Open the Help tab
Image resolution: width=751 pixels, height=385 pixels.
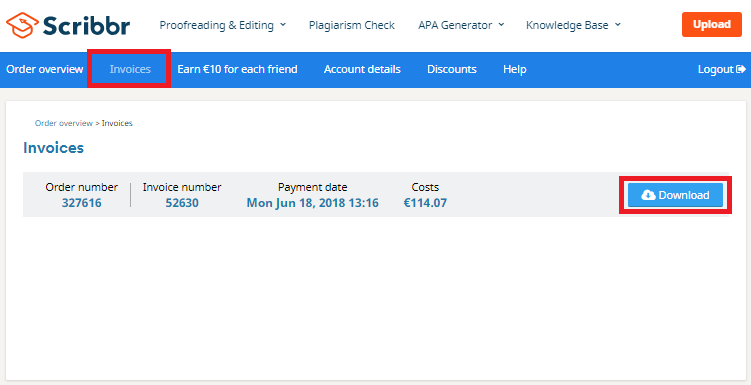tap(514, 69)
